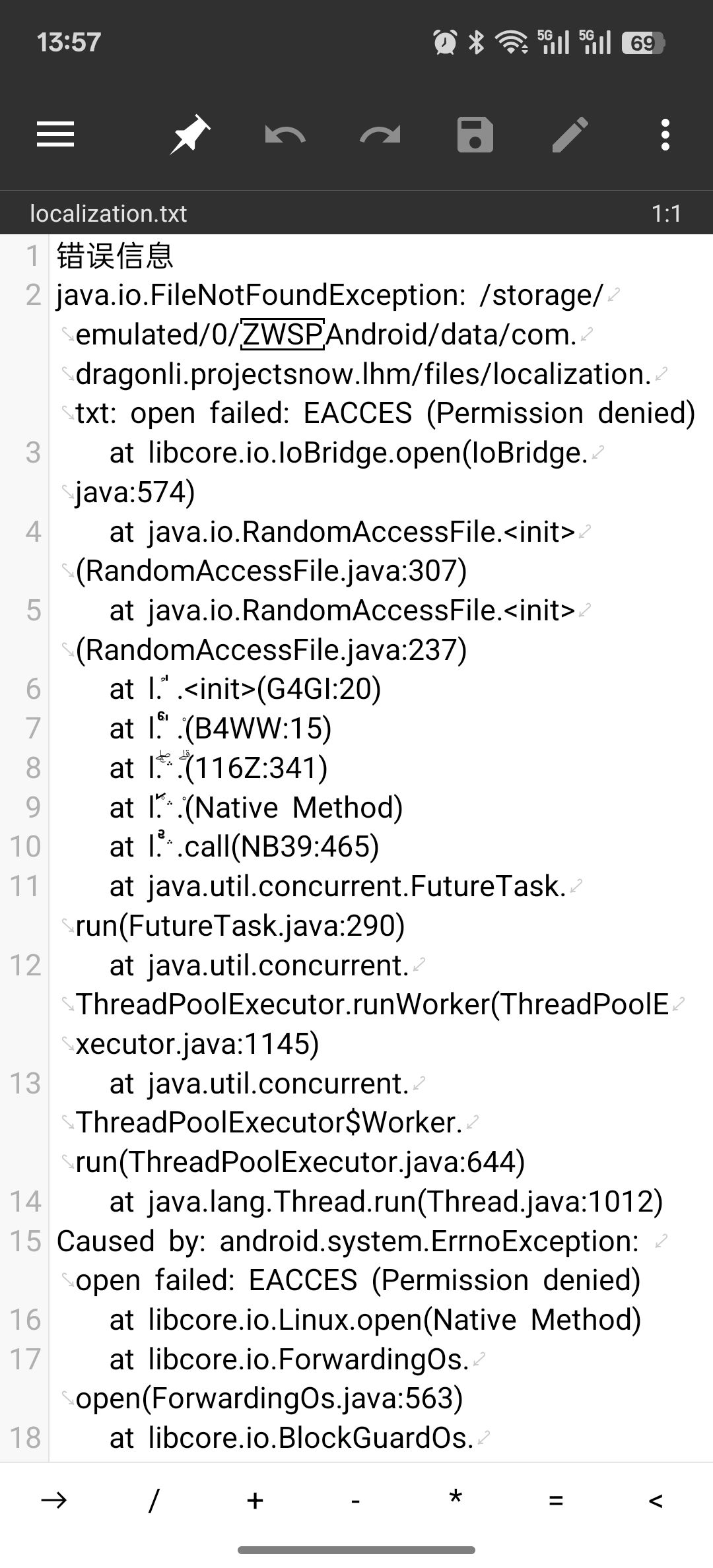Tap the pin icon in toolbar
713x1568 pixels.
coord(190,135)
